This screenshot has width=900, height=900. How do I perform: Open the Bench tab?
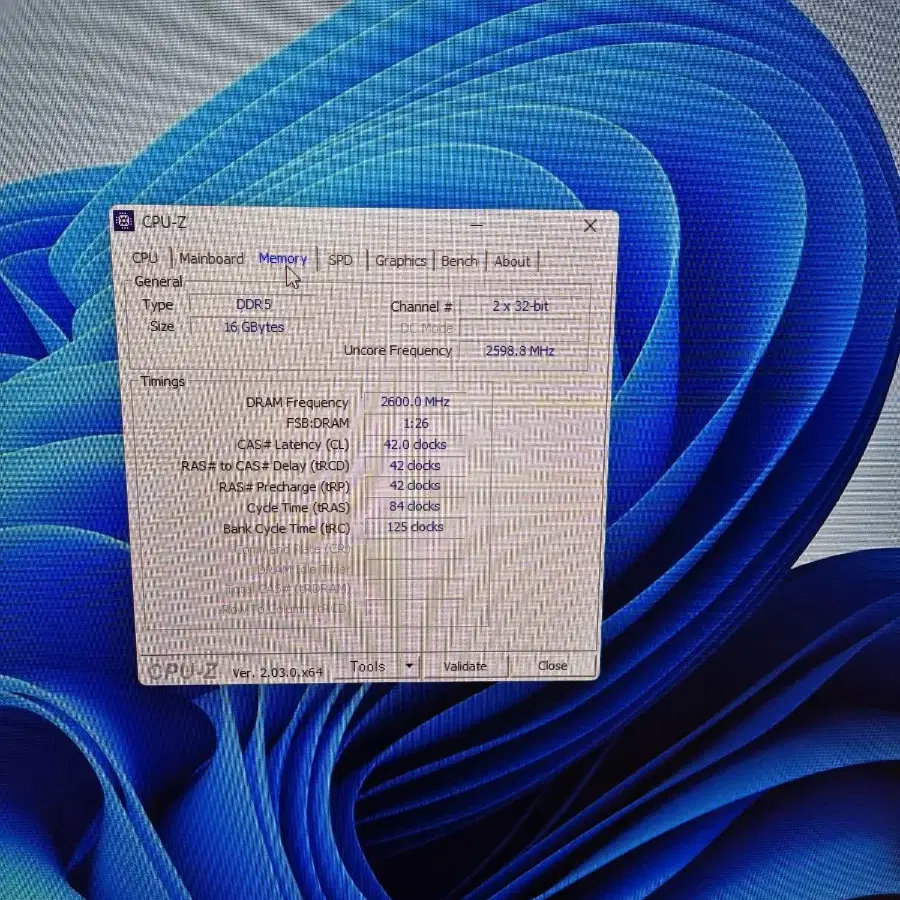pyautogui.click(x=459, y=261)
